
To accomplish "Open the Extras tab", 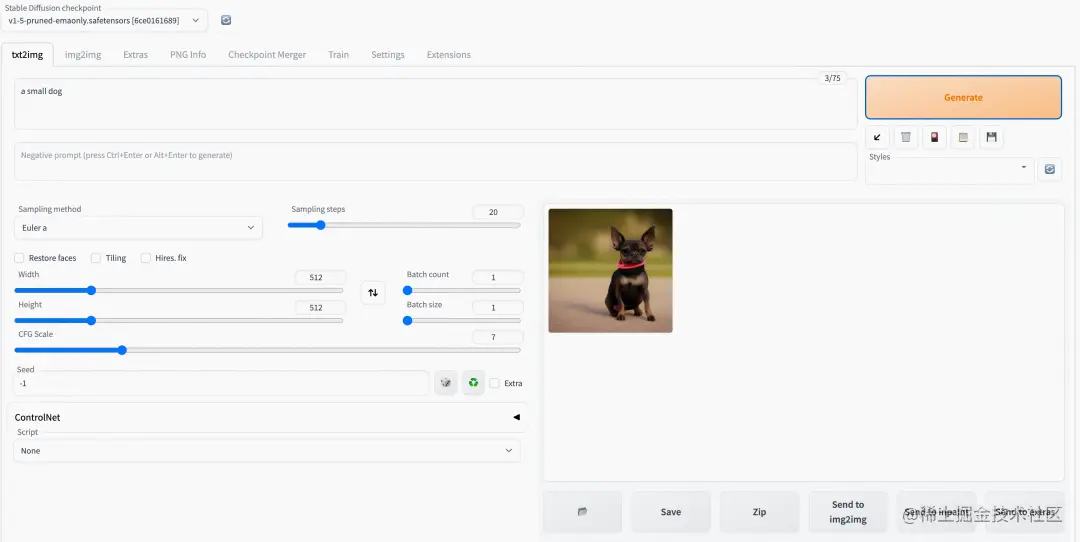I will (136, 54).
